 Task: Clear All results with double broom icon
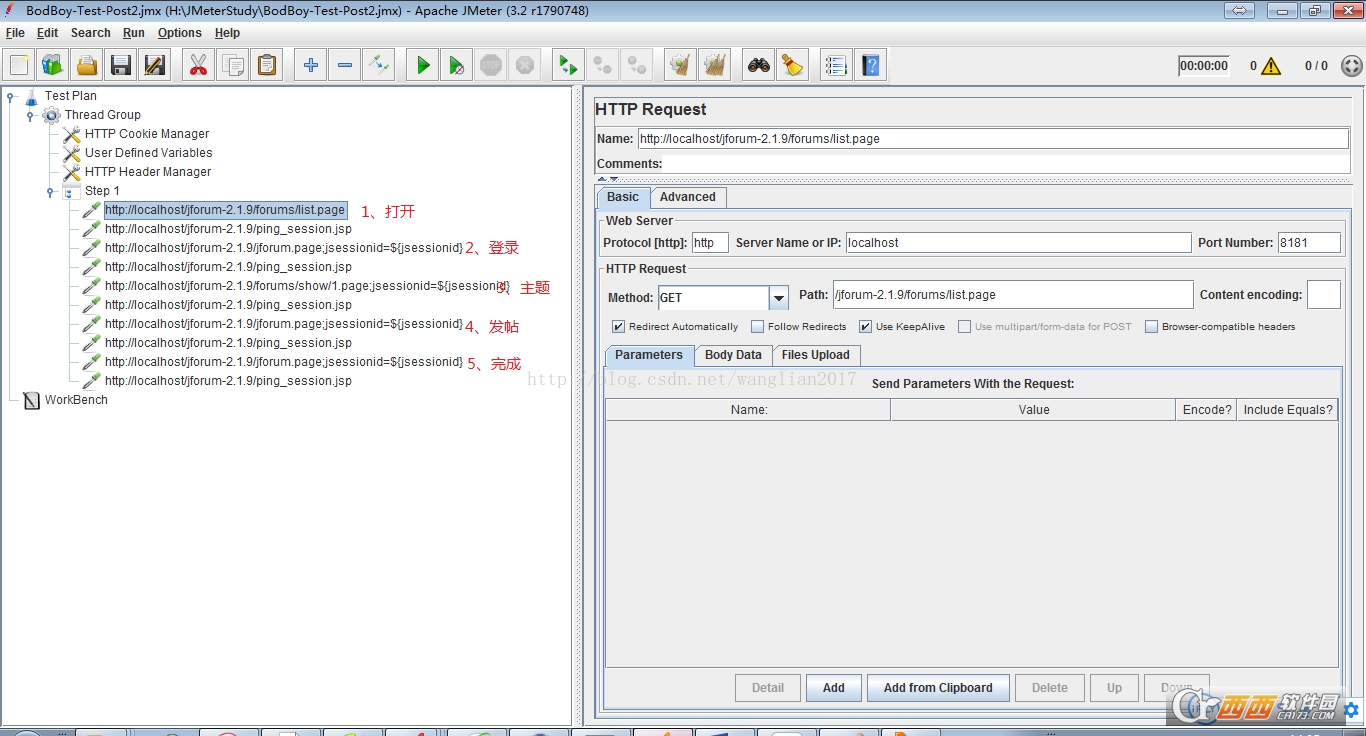click(x=715, y=66)
